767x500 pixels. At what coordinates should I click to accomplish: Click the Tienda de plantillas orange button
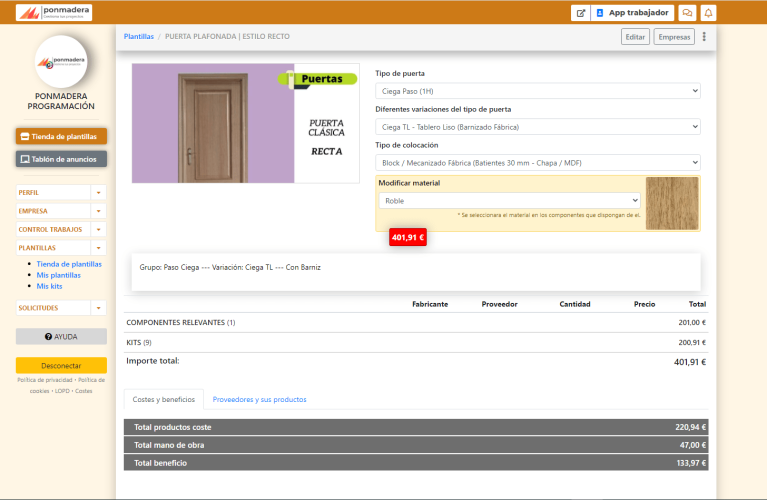[x=61, y=136]
